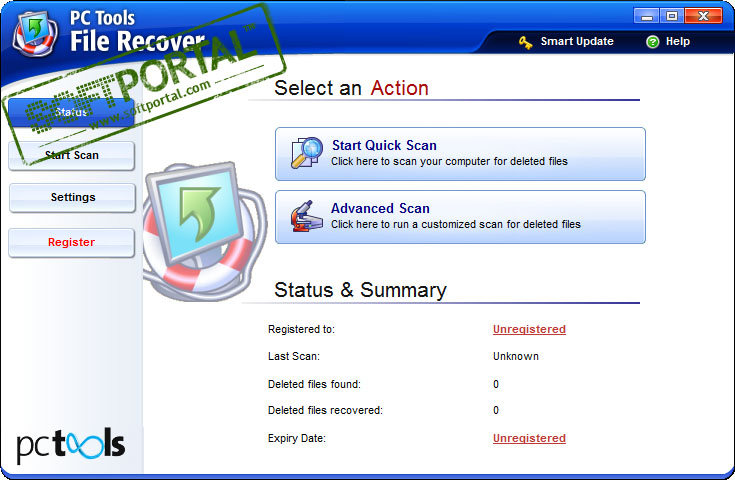Click the green Help question mark icon
Viewport: 735px width, 480px height.
652,42
